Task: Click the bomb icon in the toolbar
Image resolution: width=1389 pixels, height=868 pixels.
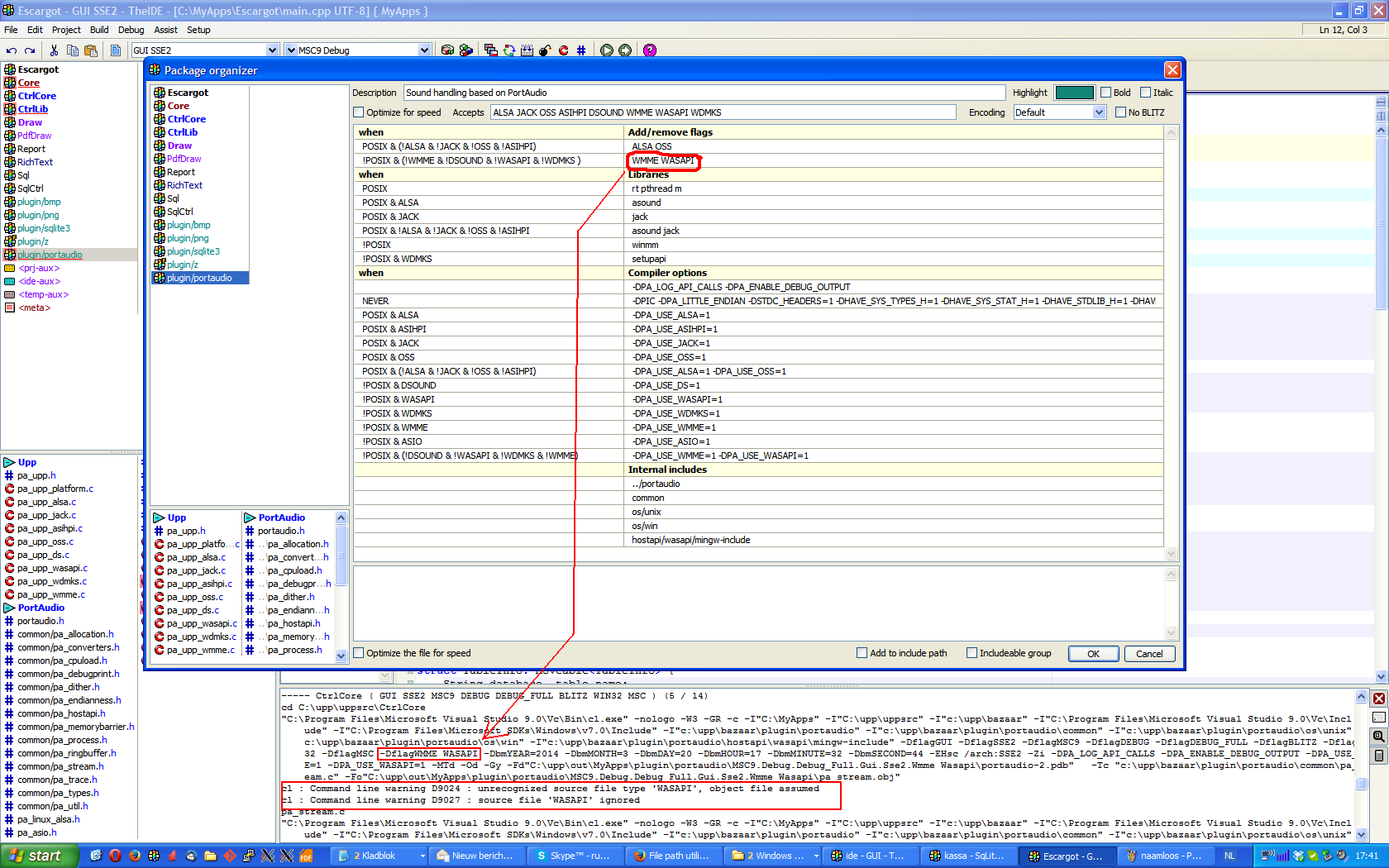Action: pos(545,50)
